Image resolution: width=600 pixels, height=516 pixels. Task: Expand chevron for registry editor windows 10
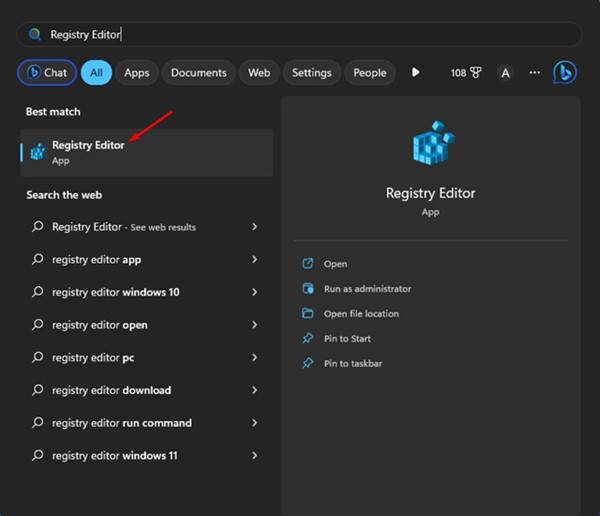(255, 292)
